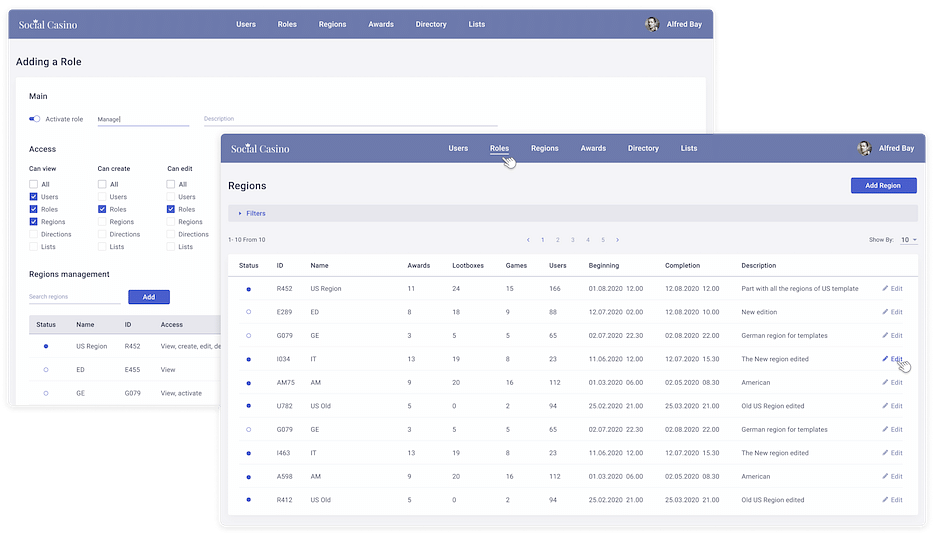Click the status dot of region U782
Viewport: 934px width, 538px height.
coord(249,406)
